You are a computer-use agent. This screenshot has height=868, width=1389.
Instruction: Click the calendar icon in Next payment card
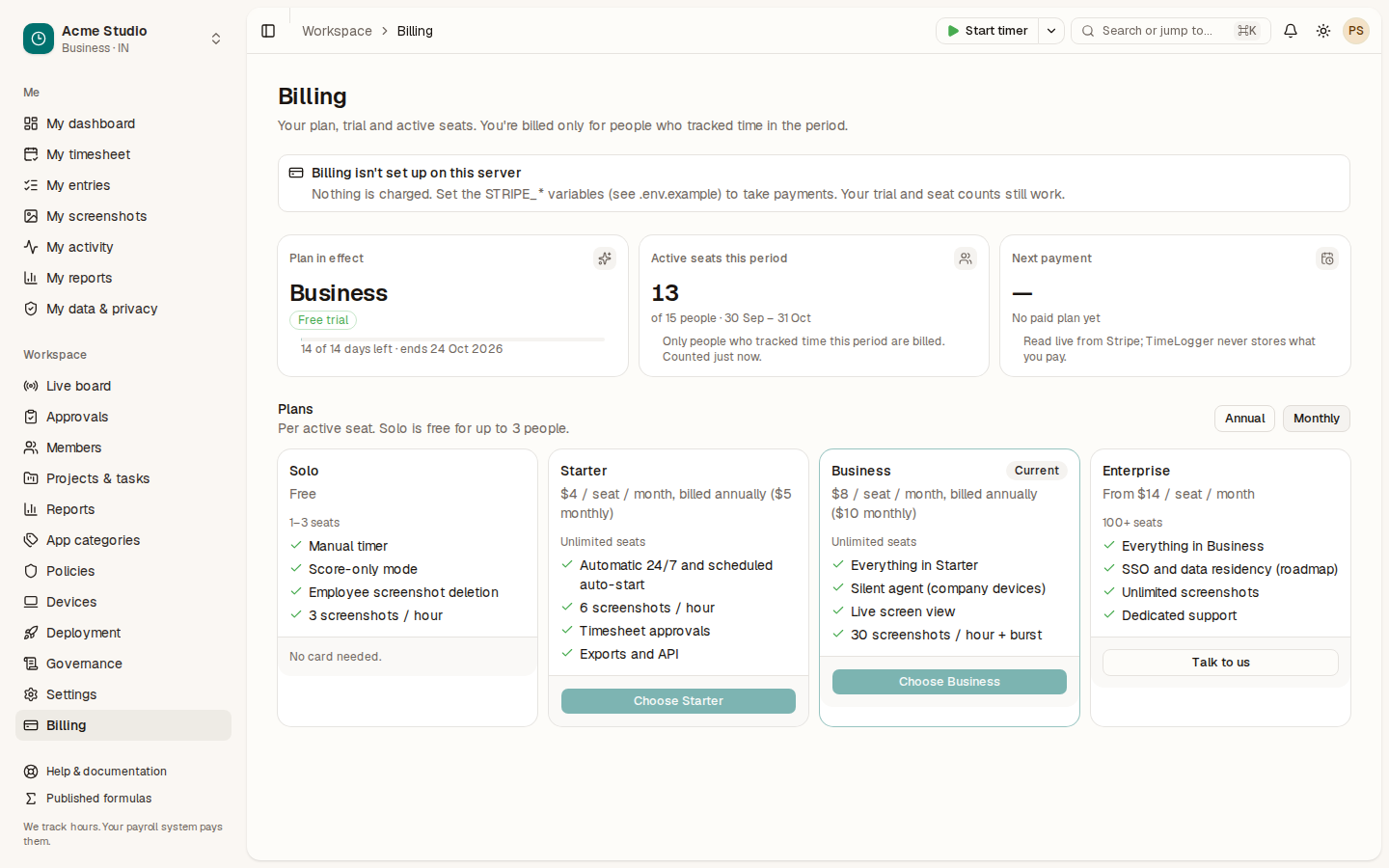[x=1327, y=258]
